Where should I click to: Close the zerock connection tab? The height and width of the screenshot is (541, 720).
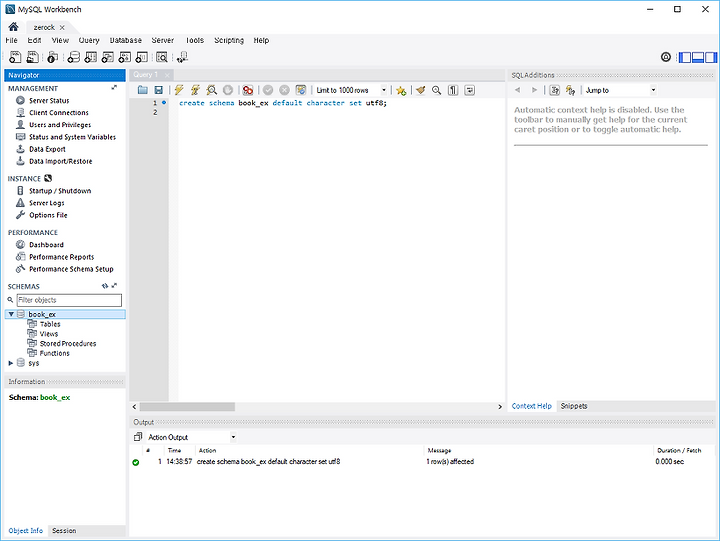[62, 27]
